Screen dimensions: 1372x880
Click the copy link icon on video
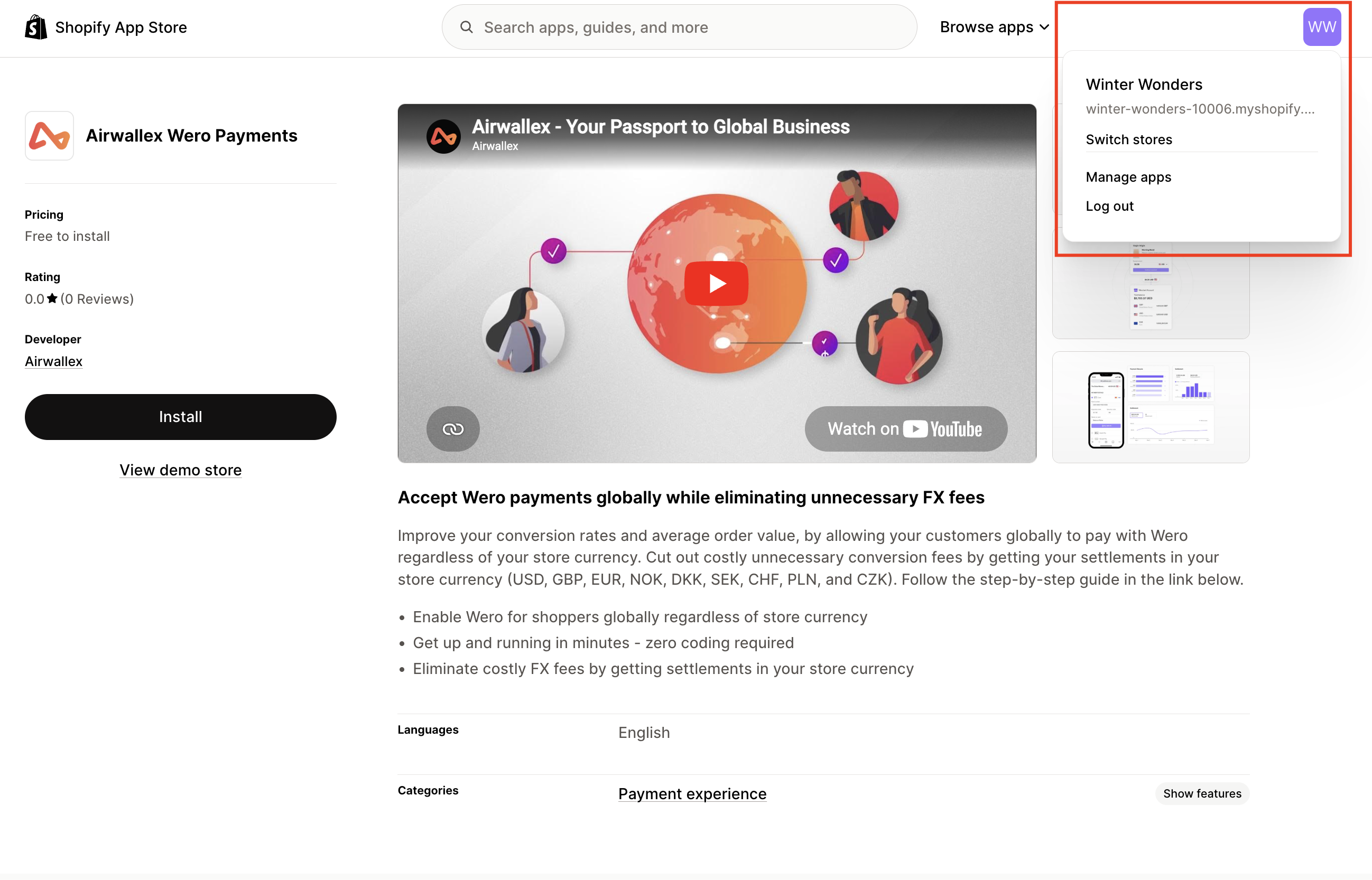point(453,428)
